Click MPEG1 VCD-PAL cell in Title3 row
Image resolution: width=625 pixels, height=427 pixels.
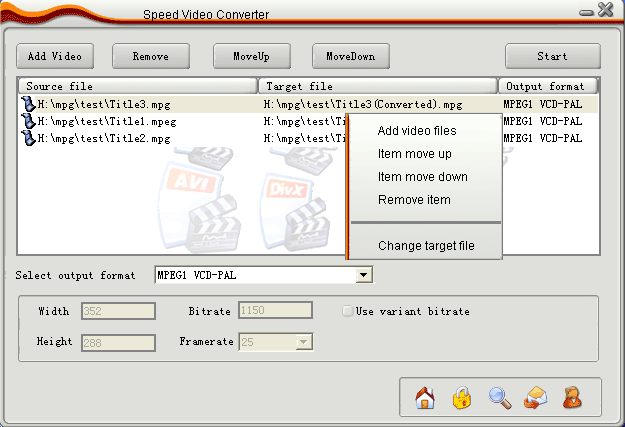pos(542,104)
